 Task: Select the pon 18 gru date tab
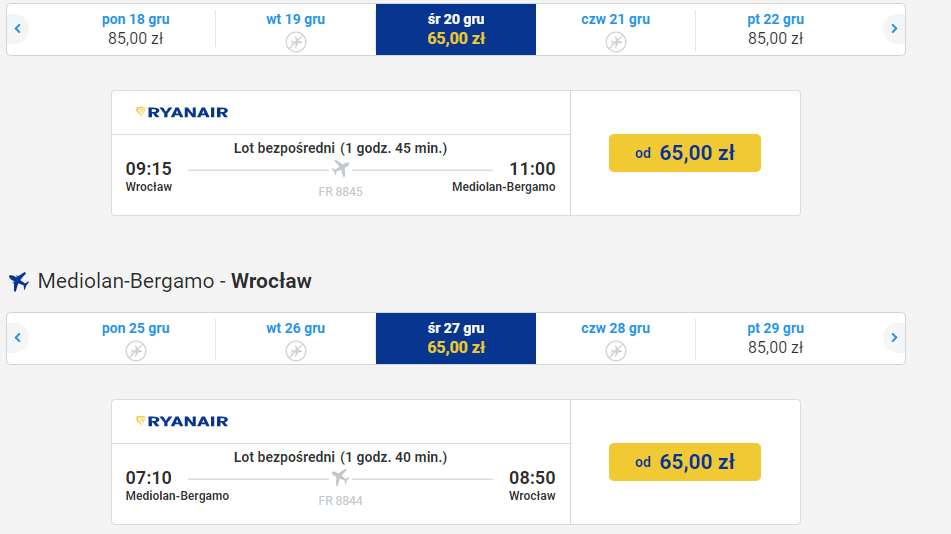[x=136, y=29]
